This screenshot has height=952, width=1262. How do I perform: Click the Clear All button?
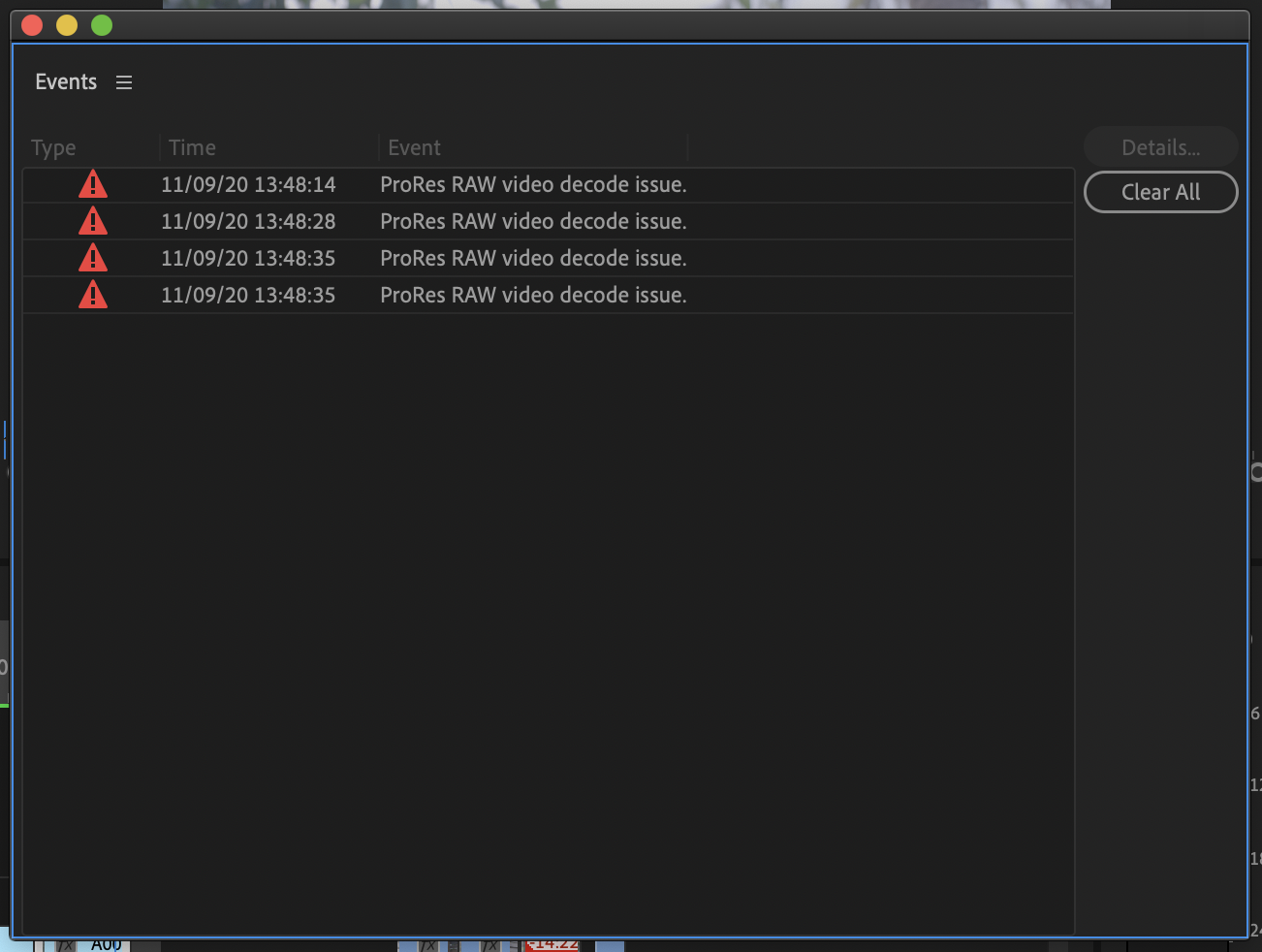coord(1160,192)
